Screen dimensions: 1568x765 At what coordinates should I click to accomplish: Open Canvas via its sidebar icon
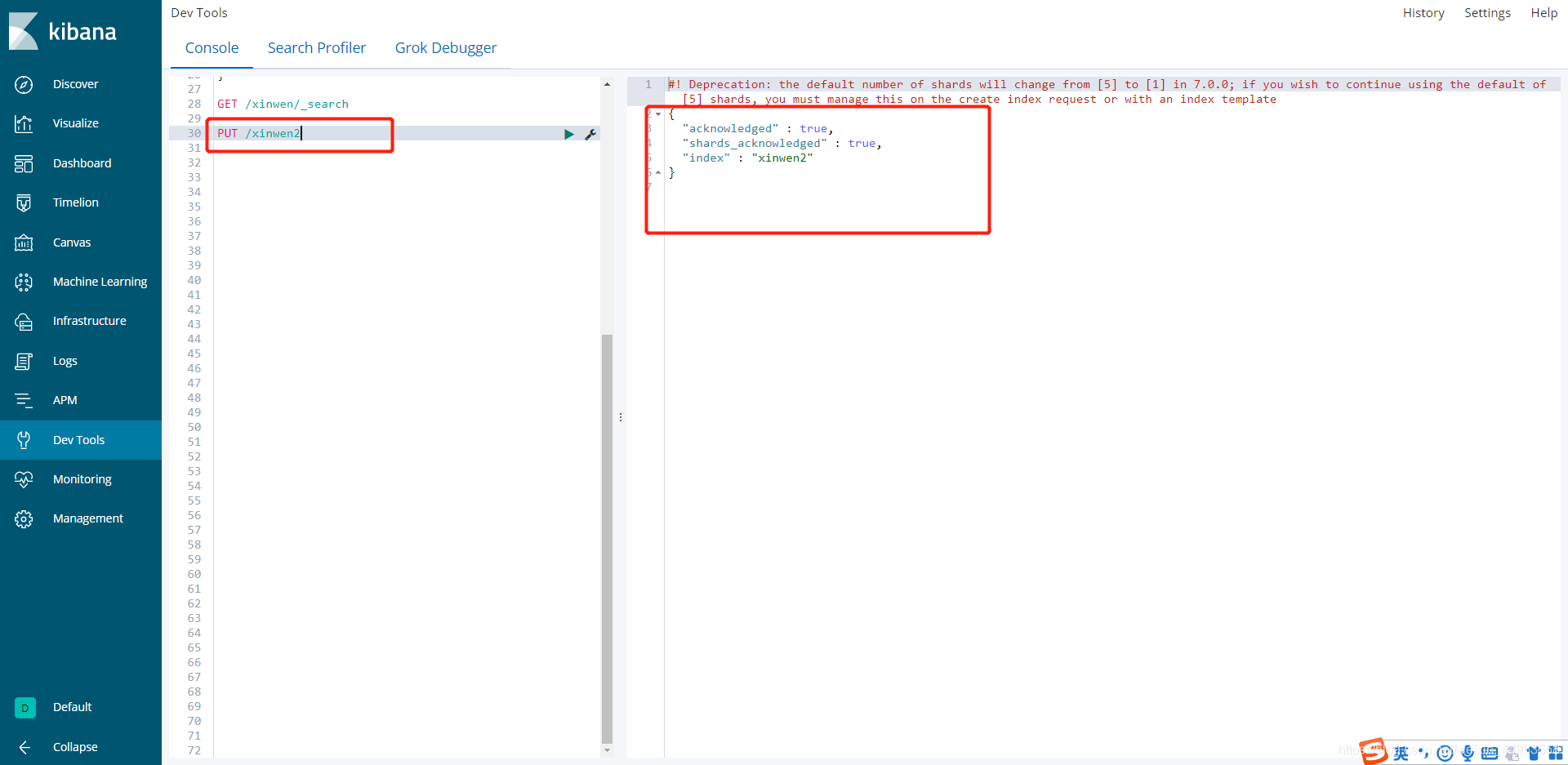click(x=24, y=242)
